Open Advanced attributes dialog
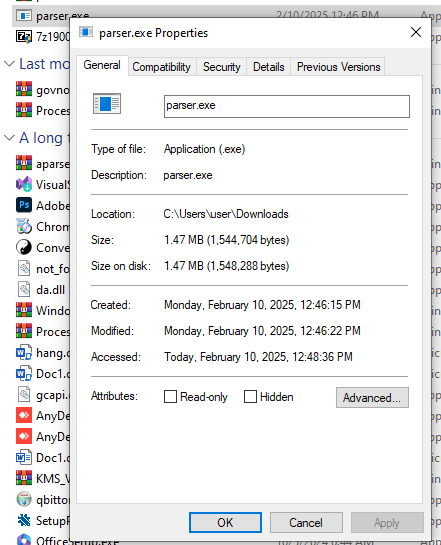Screen dimensions: 441x545 point(372,397)
